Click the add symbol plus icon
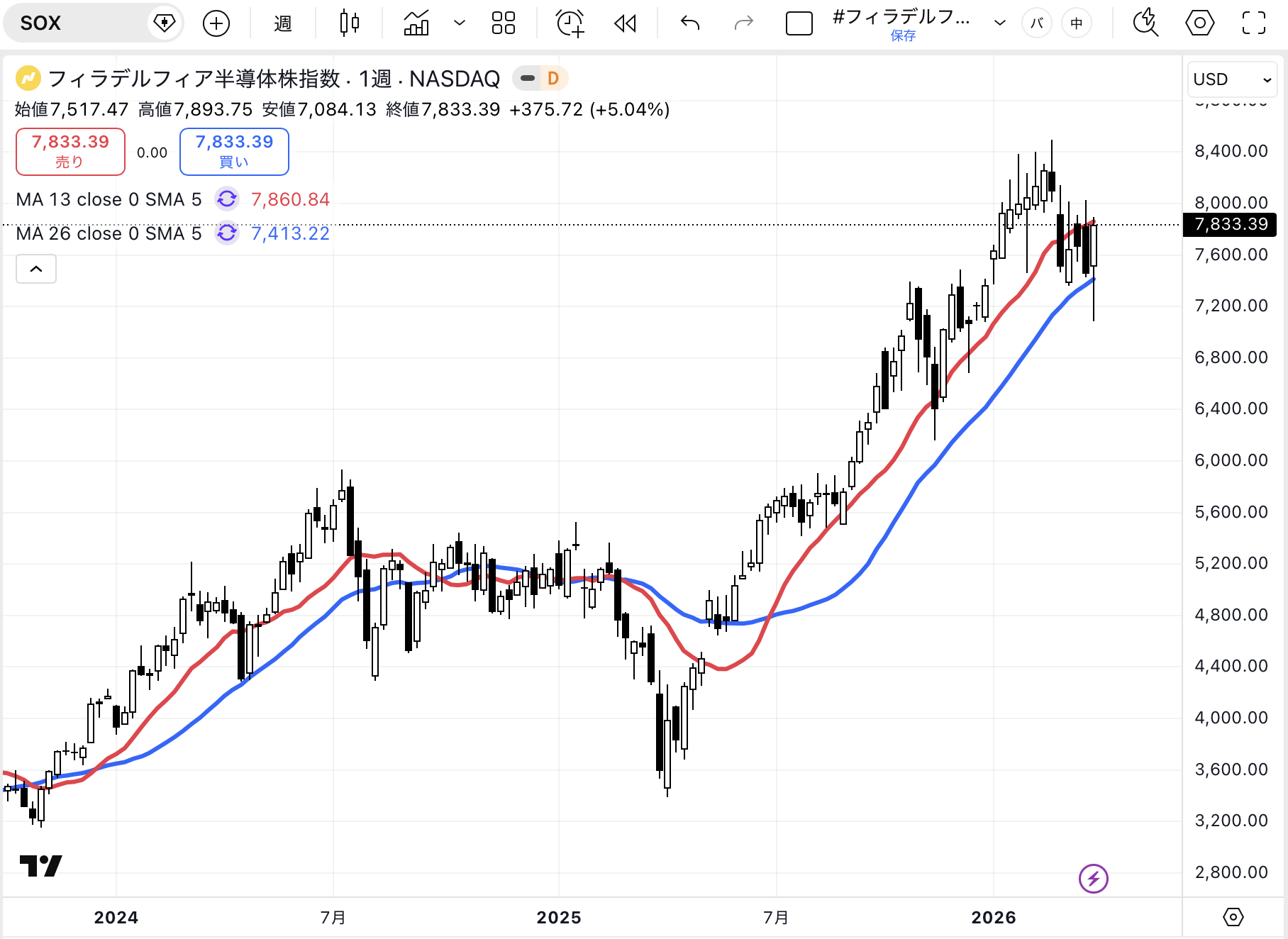Image resolution: width=1288 pixels, height=939 pixels. (216, 23)
